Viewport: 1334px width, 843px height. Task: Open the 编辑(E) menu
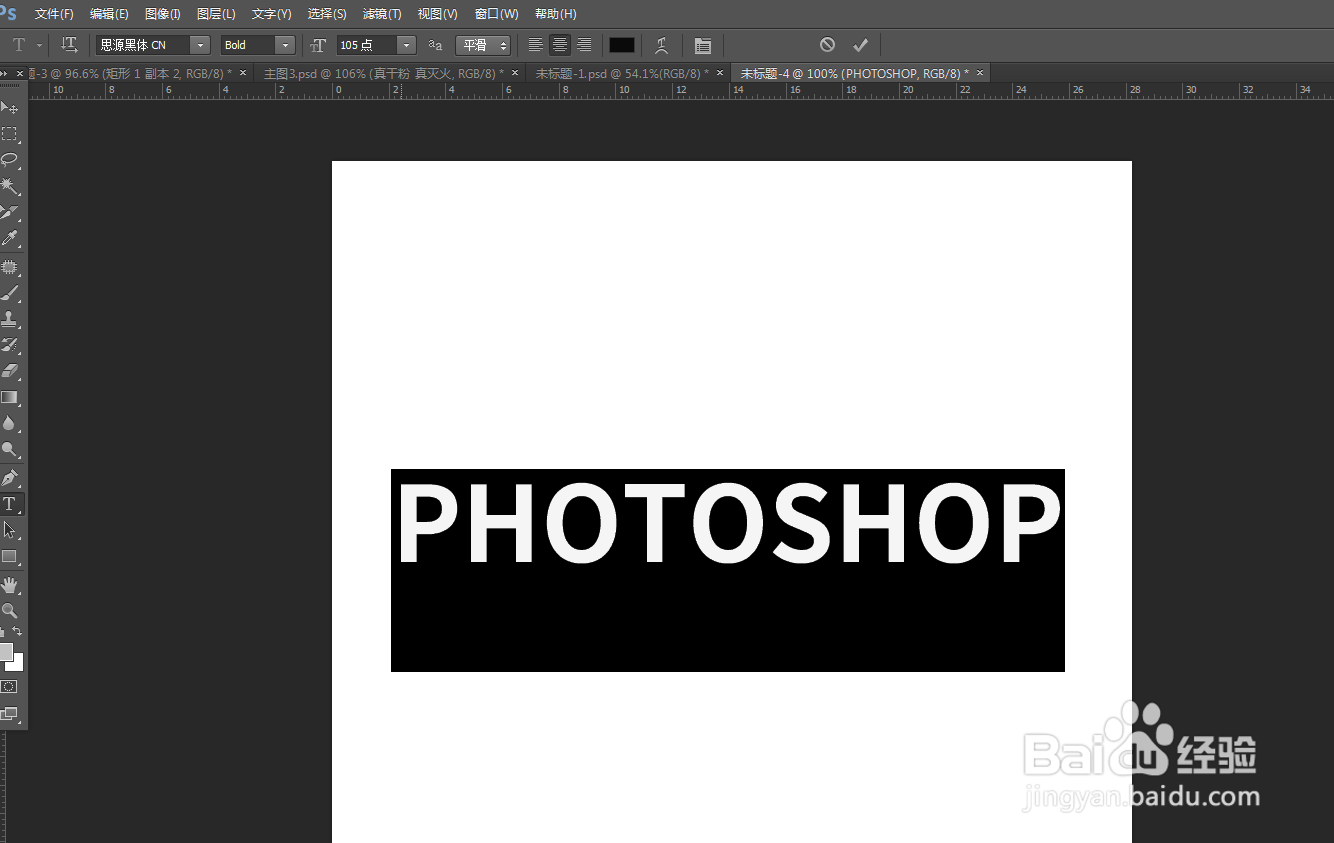click(109, 14)
